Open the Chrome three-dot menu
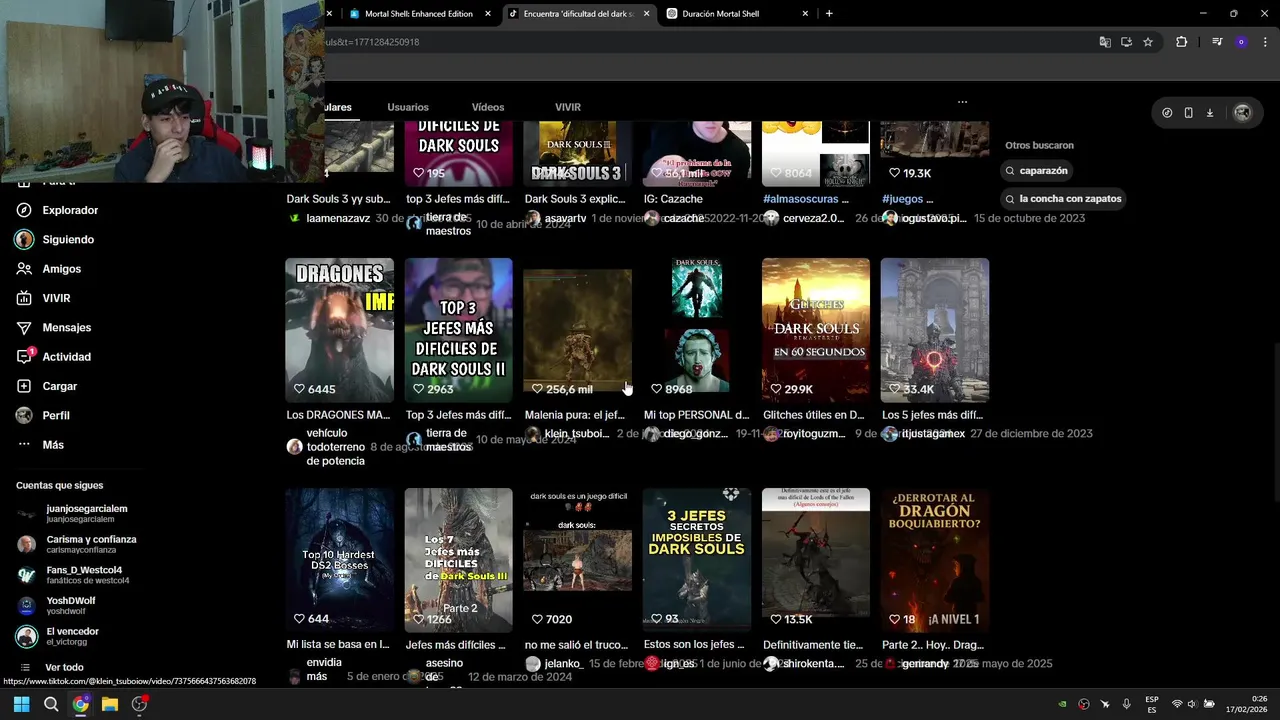Viewport: 1280px width, 720px height. click(x=1265, y=42)
